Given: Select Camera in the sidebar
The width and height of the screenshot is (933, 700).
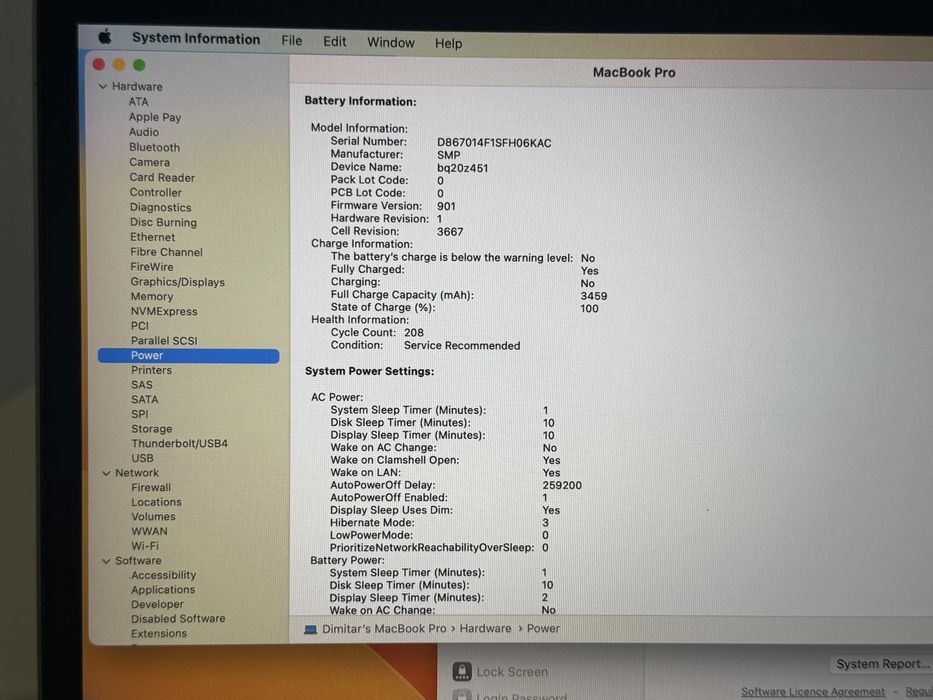Looking at the screenshot, I should click(x=149, y=162).
